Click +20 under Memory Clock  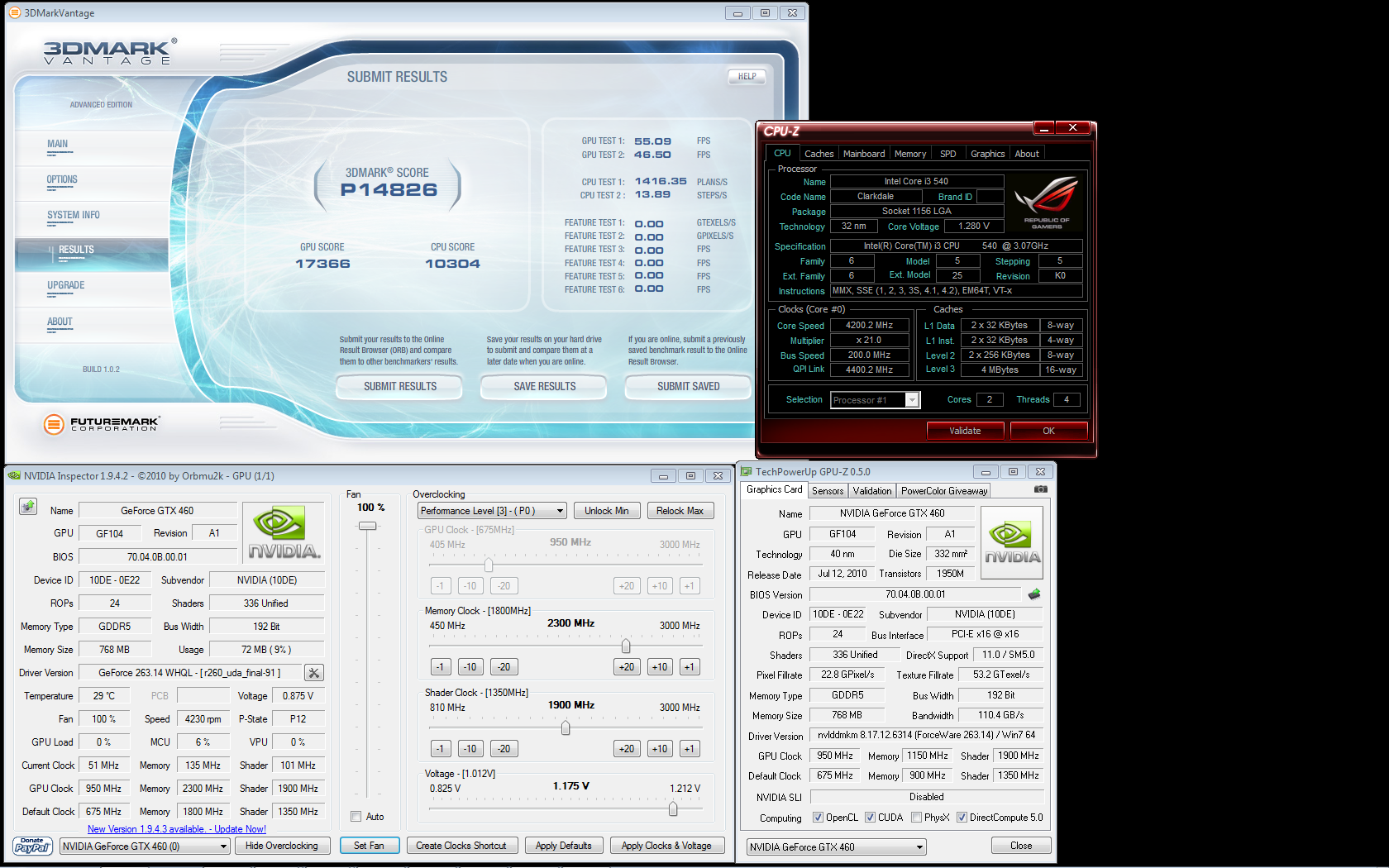point(627,667)
